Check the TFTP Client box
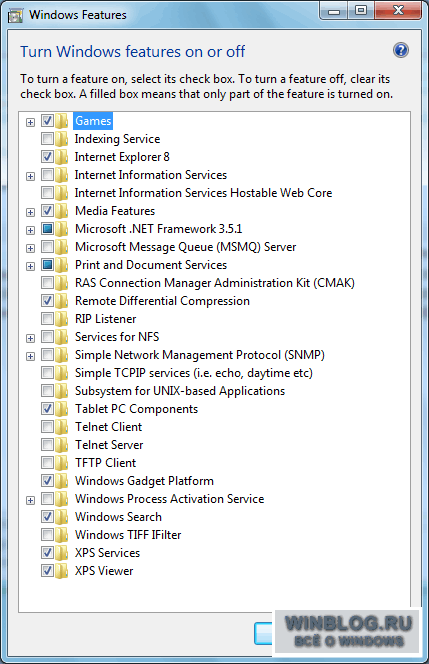 tap(47, 462)
